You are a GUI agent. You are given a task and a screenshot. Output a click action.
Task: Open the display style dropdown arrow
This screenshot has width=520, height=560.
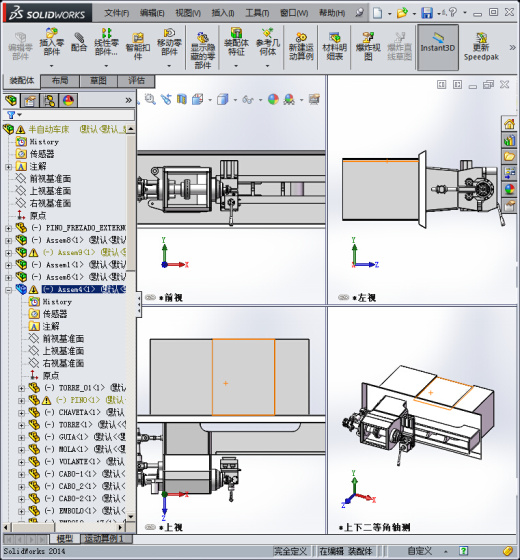(235, 100)
